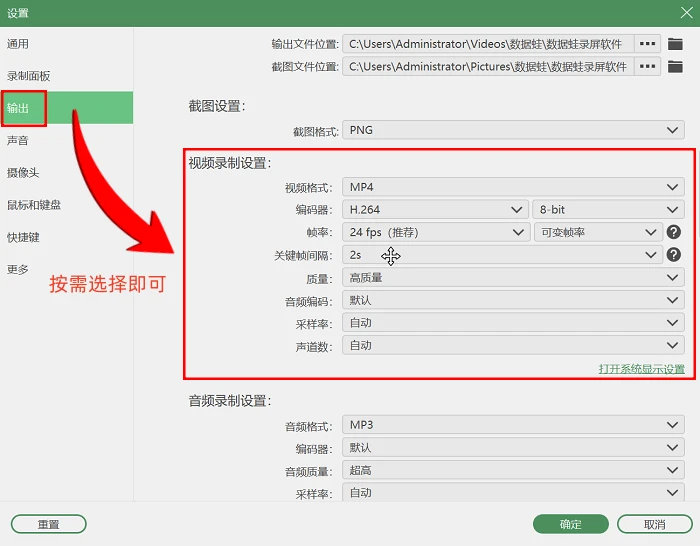Open the 截图格式 PNG dropdown
This screenshot has width=700, height=546.
(513, 130)
